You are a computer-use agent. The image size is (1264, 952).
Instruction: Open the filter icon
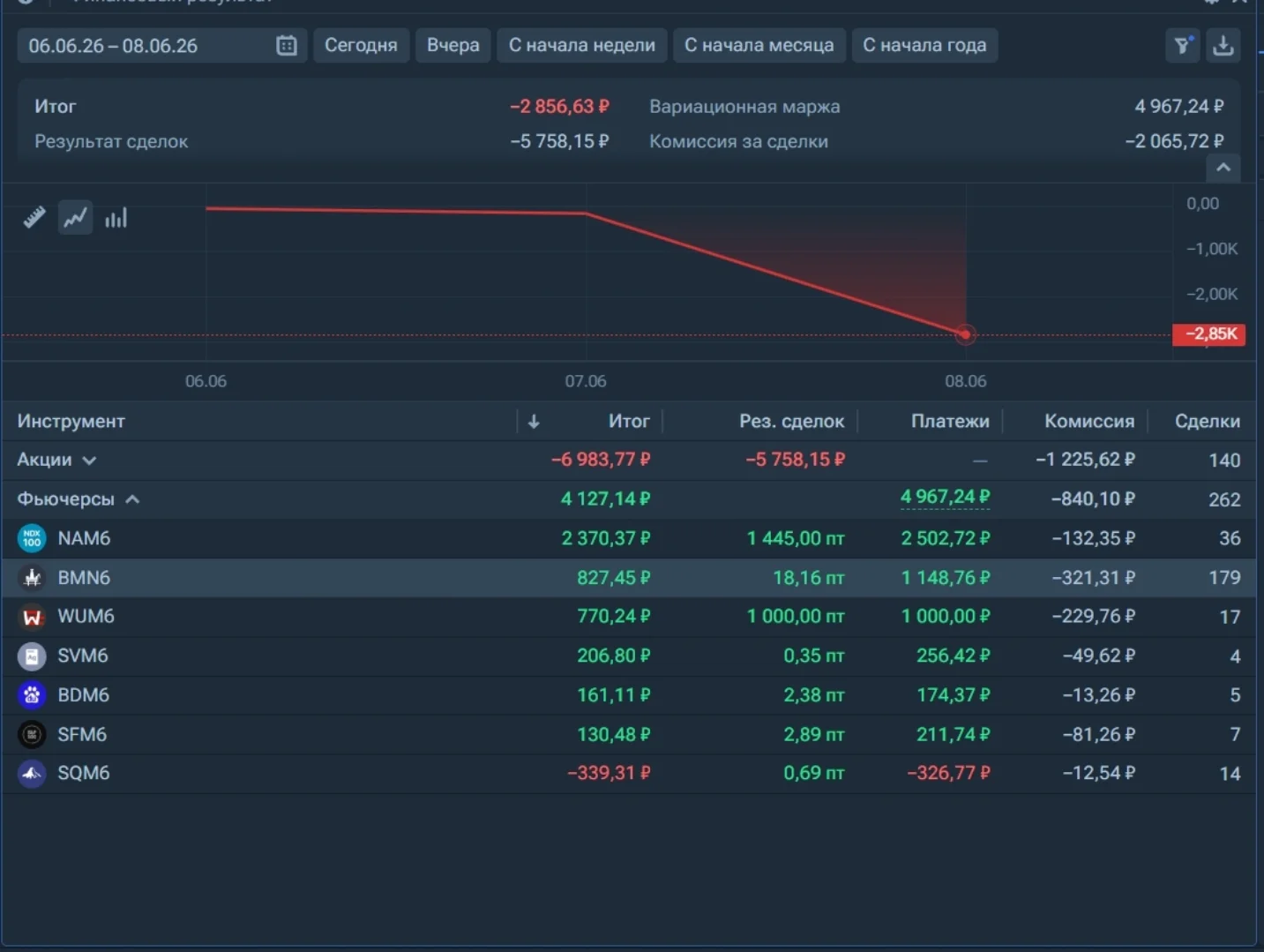pos(1183,45)
